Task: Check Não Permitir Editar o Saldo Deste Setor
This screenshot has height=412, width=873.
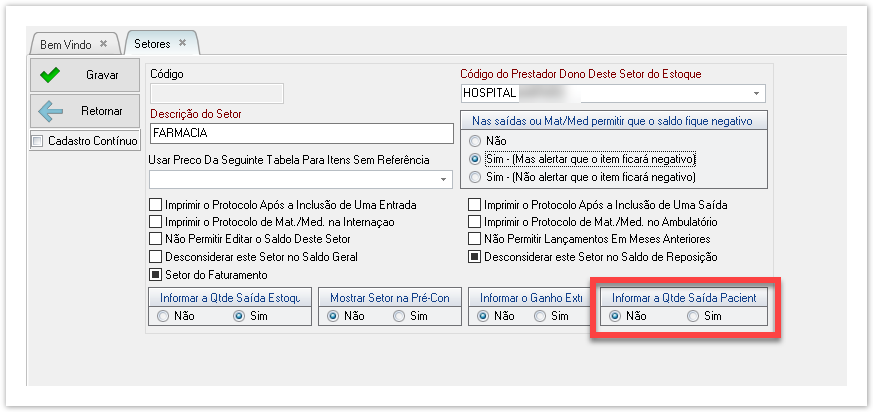Action: 155,239
